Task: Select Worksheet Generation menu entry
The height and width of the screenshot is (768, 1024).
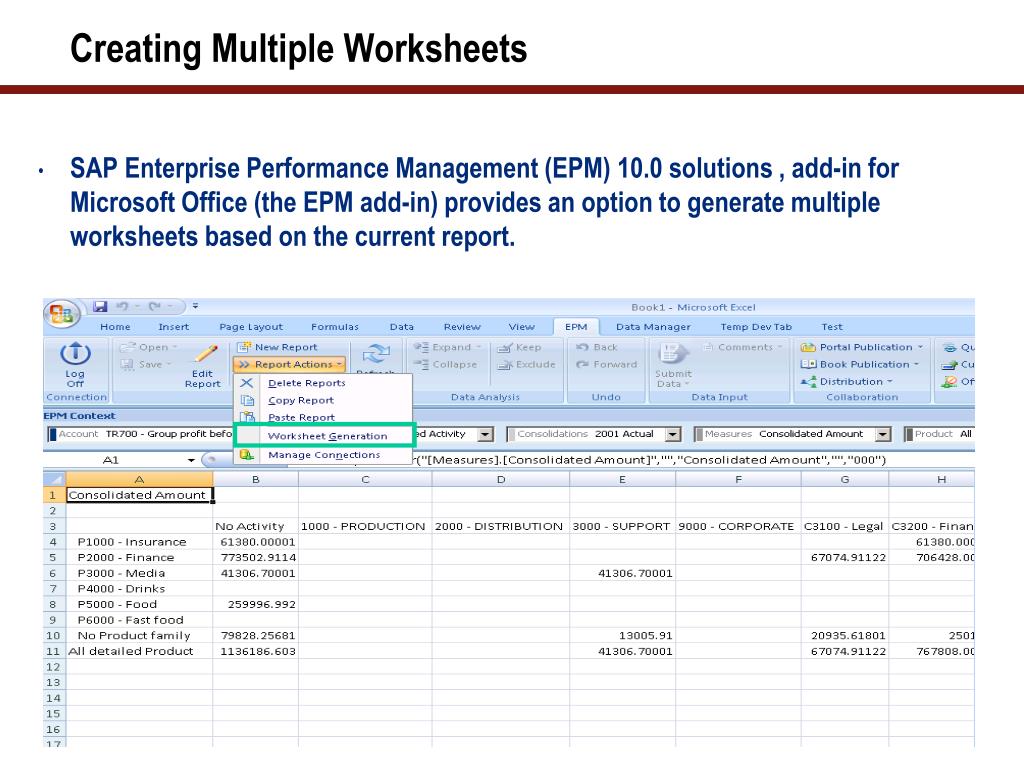Action: (x=324, y=436)
